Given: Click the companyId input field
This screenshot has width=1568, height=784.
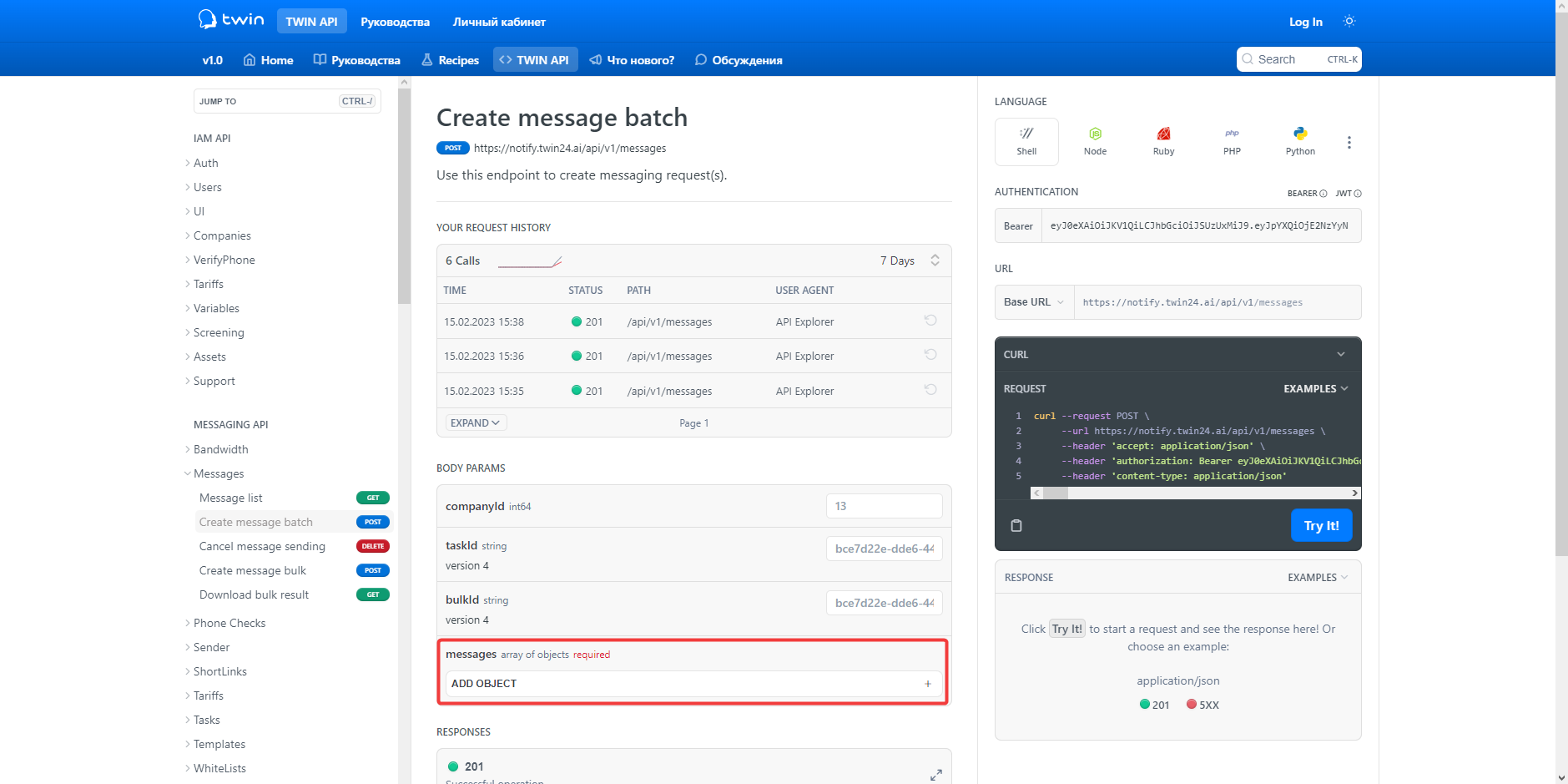Looking at the screenshot, I should pos(884,506).
